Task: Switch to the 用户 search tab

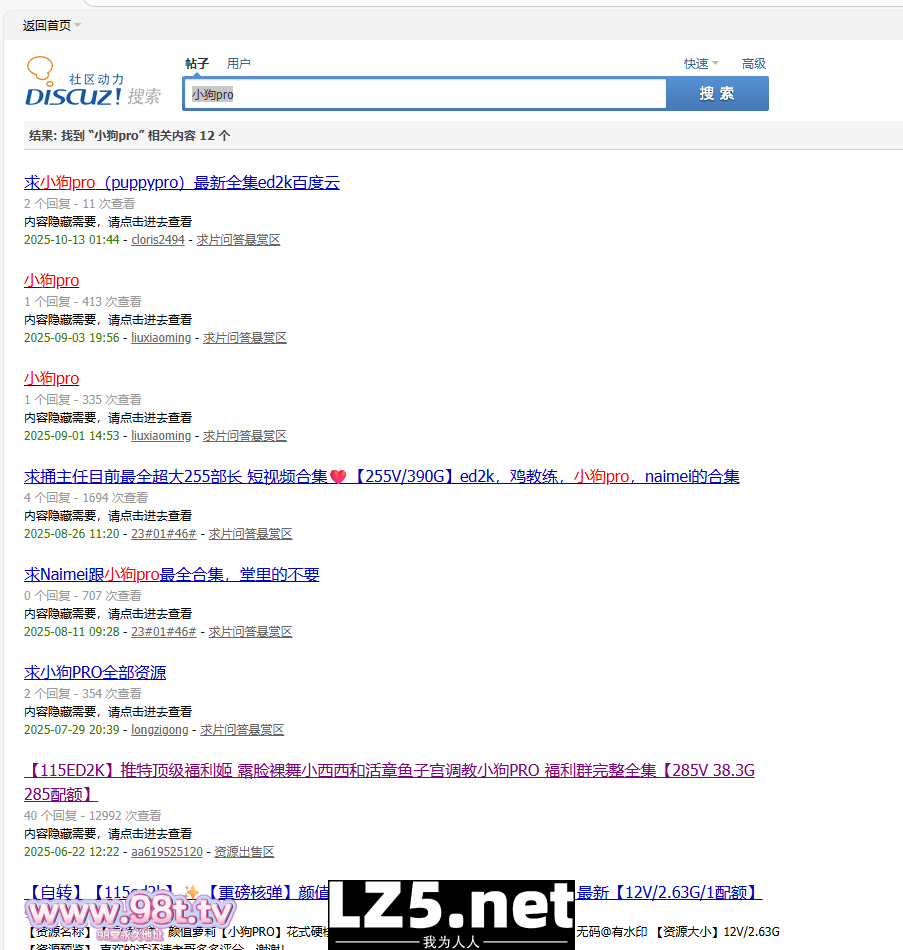Action: tap(239, 62)
